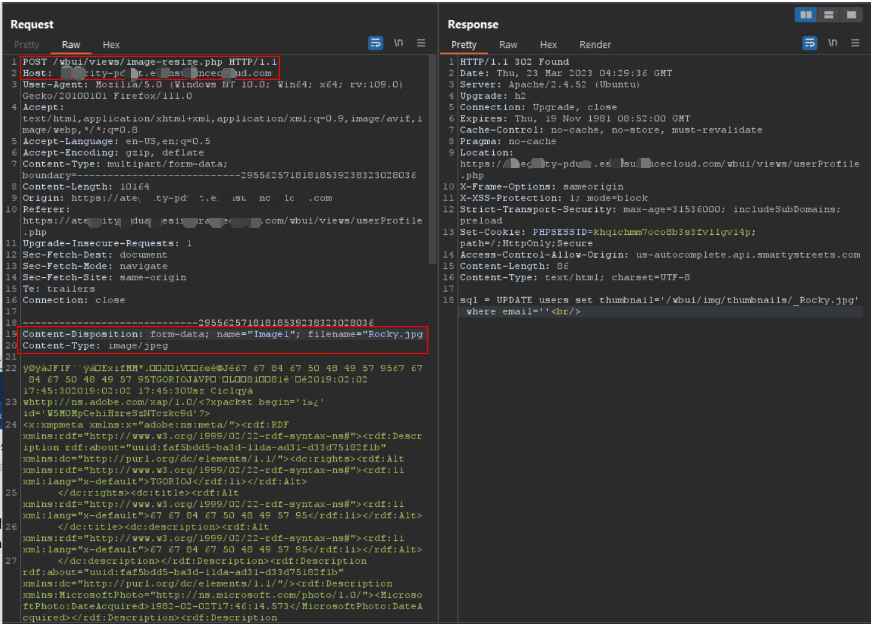Click the Request panel vertical scrollbar

click(432, 300)
